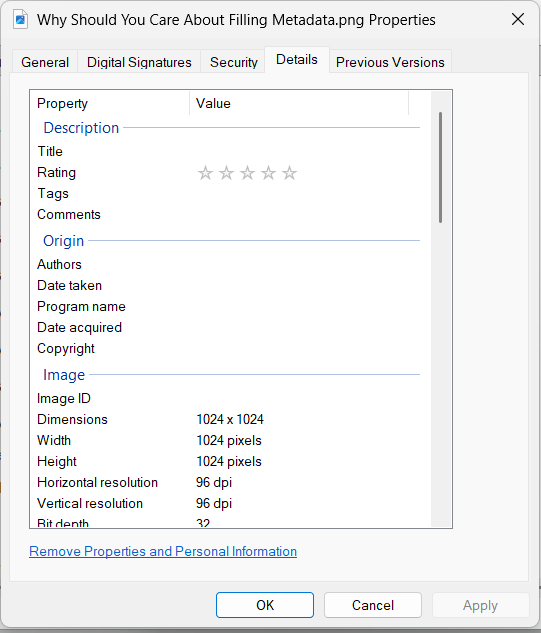The height and width of the screenshot is (633, 541).
Task: Click the Apply button
Action: tap(480, 605)
